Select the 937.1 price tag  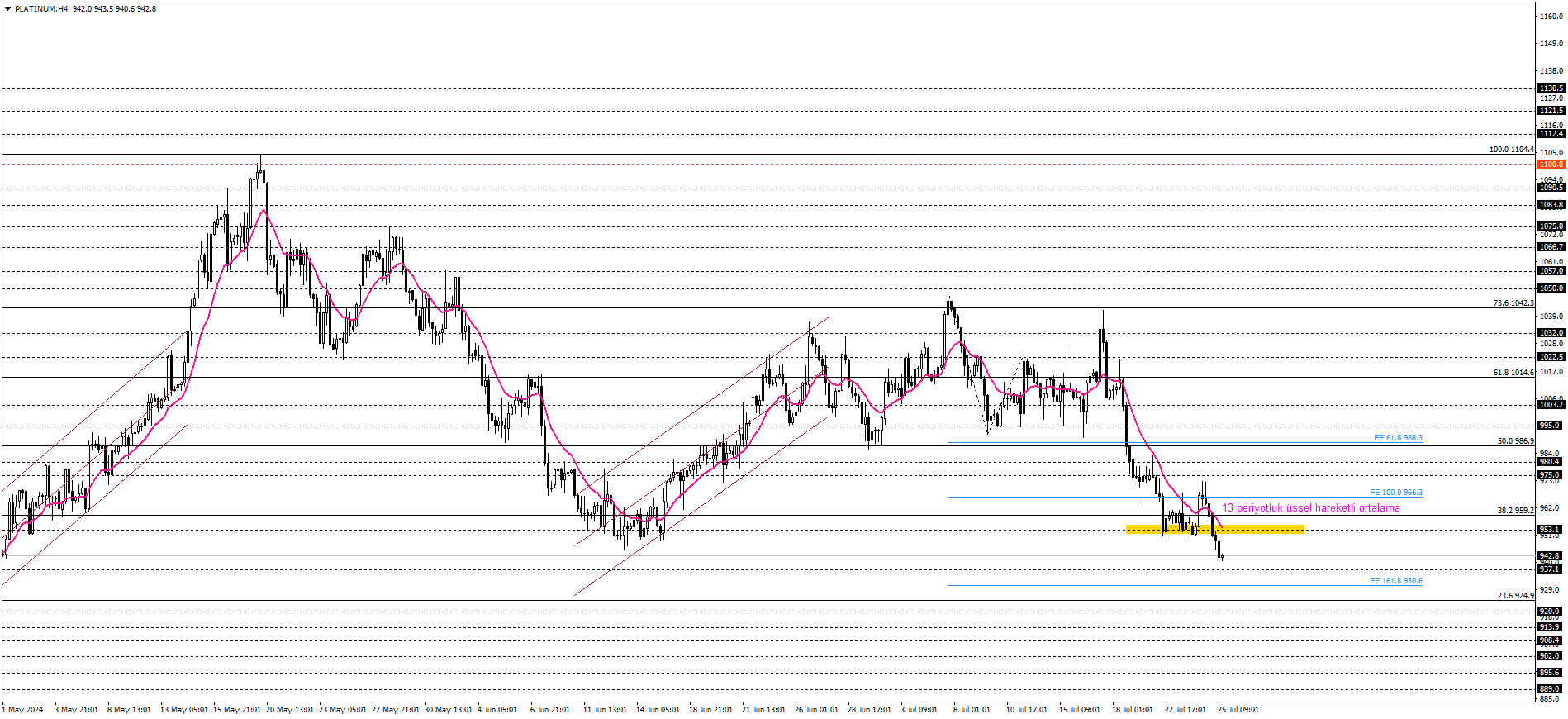click(x=1549, y=569)
